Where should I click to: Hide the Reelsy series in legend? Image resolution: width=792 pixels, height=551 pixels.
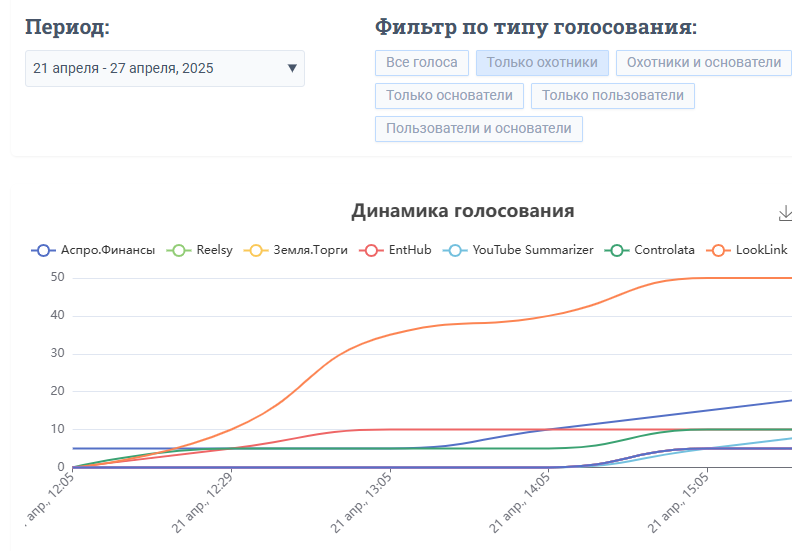(178, 250)
